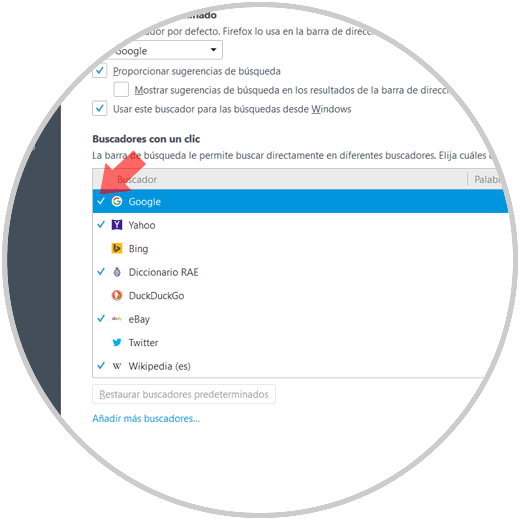This screenshot has width=520, height=520.
Task: Select the Yahoo row in the list
Action: [300, 225]
